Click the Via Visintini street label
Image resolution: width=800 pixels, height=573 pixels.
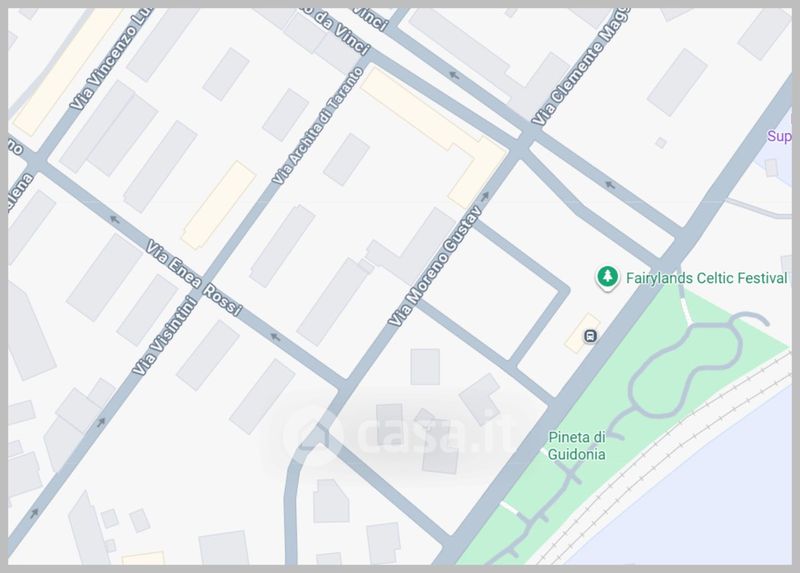(x=165, y=336)
